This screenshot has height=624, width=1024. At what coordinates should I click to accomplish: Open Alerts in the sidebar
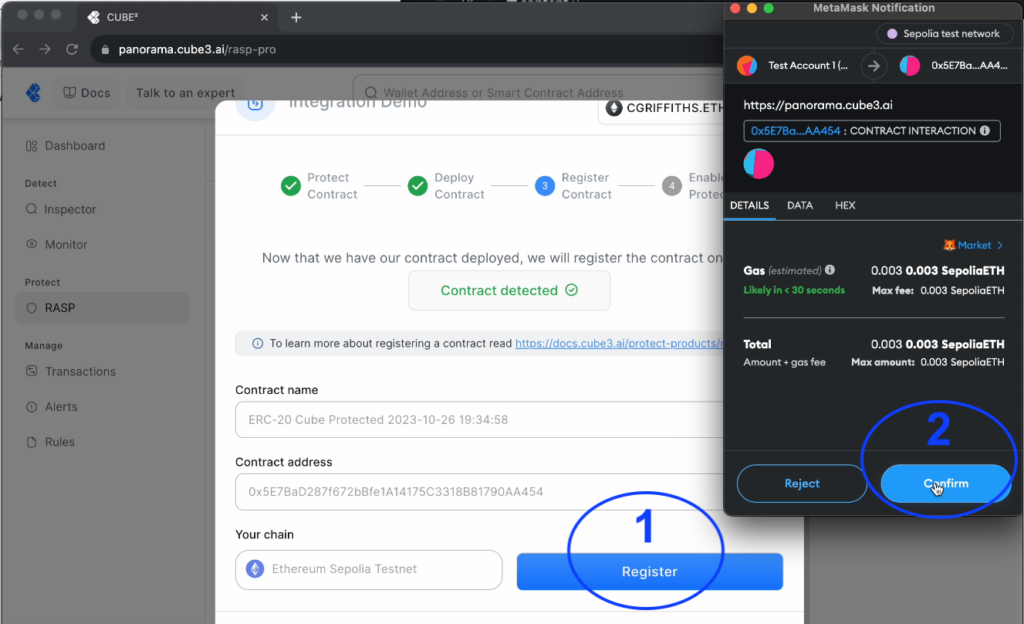coord(102,407)
